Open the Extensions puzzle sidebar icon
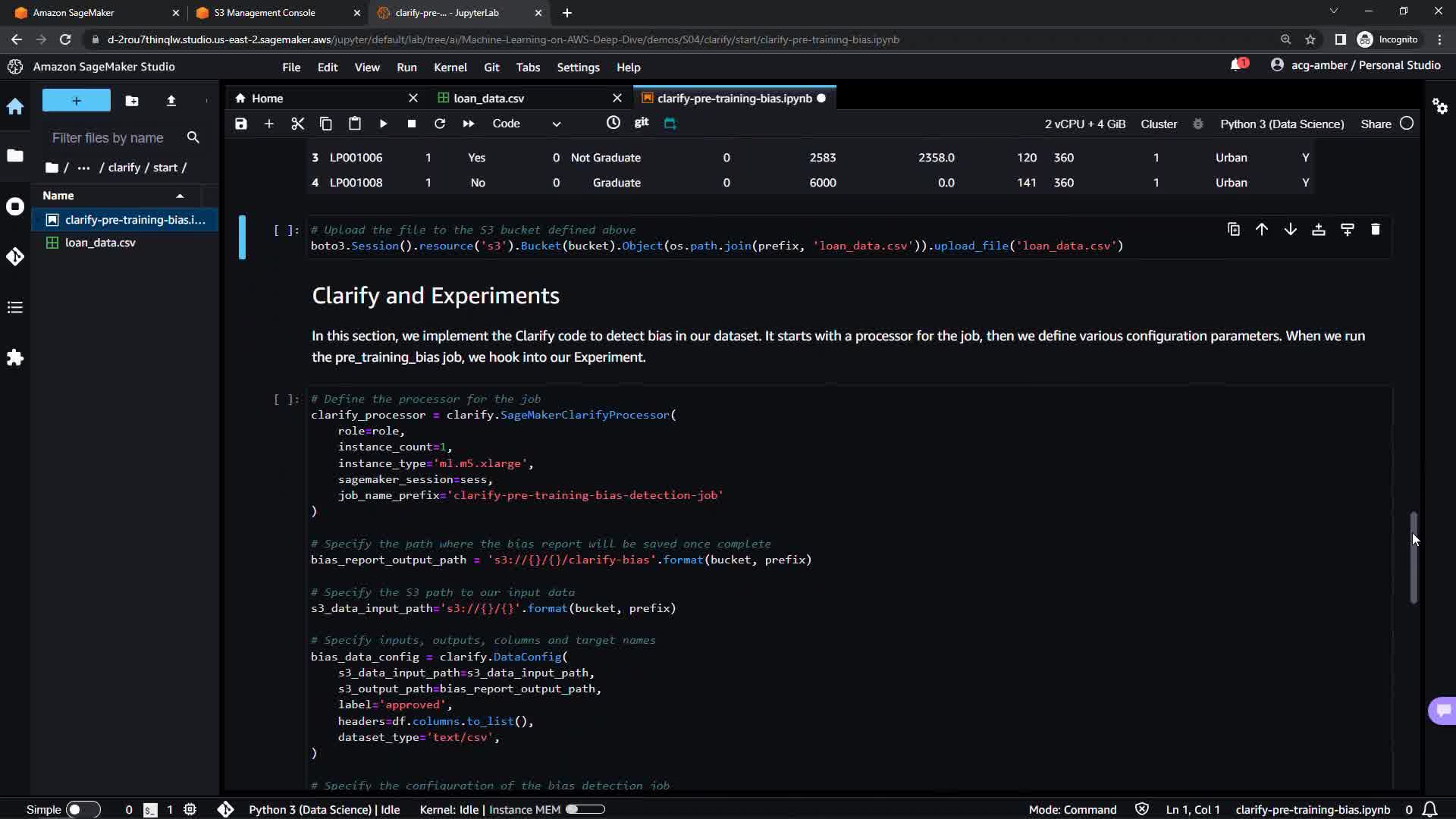The height and width of the screenshot is (819, 1456). click(15, 357)
